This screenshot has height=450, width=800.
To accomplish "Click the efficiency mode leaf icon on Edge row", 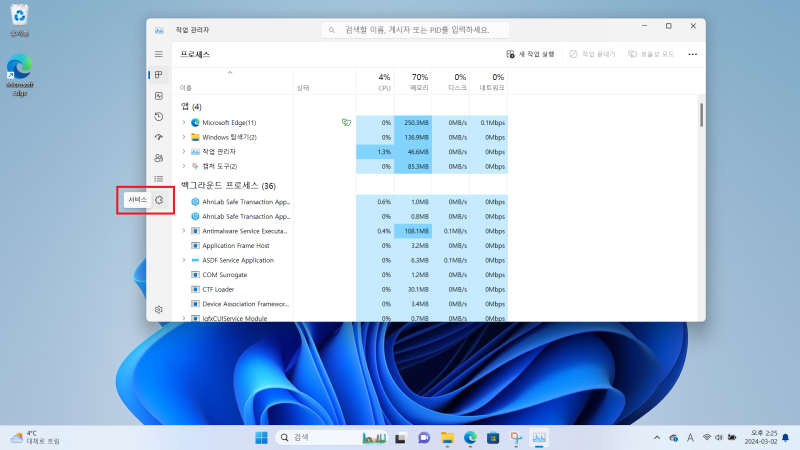I will (x=346, y=122).
